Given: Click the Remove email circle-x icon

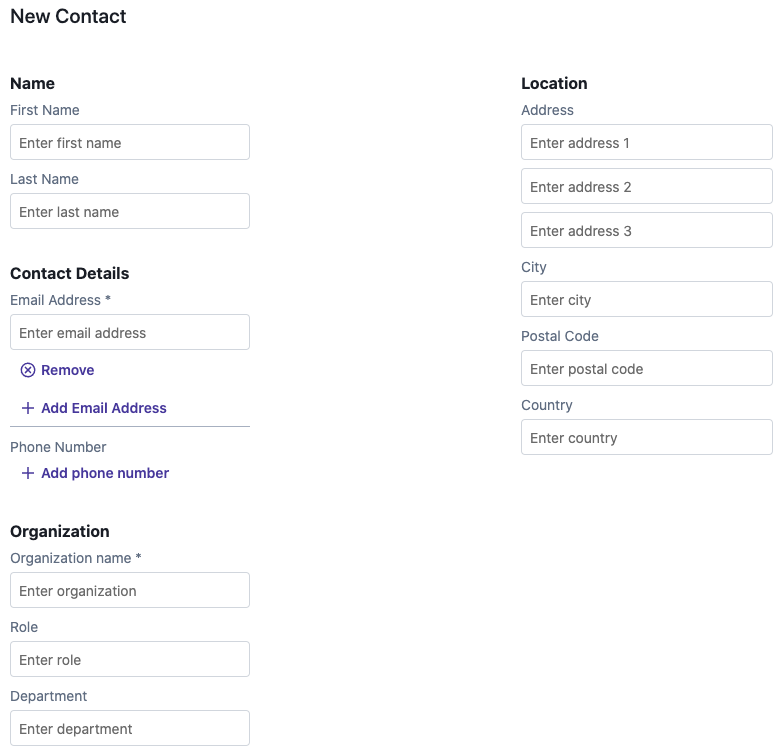Looking at the screenshot, I should tap(28, 370).
